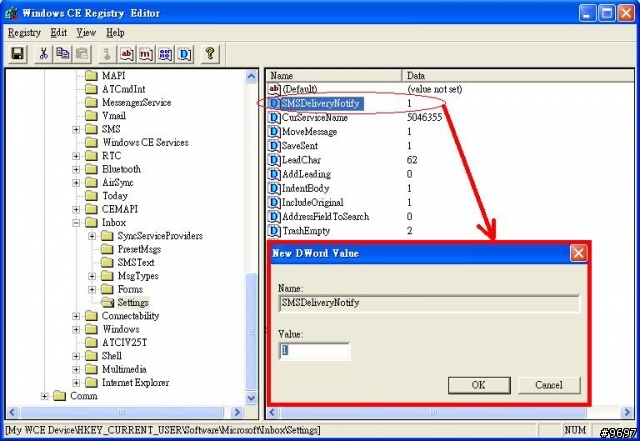This screenshot has height=441, width=640.
Task: Click the string icon beside (Default)
Action: coord(274,89)
